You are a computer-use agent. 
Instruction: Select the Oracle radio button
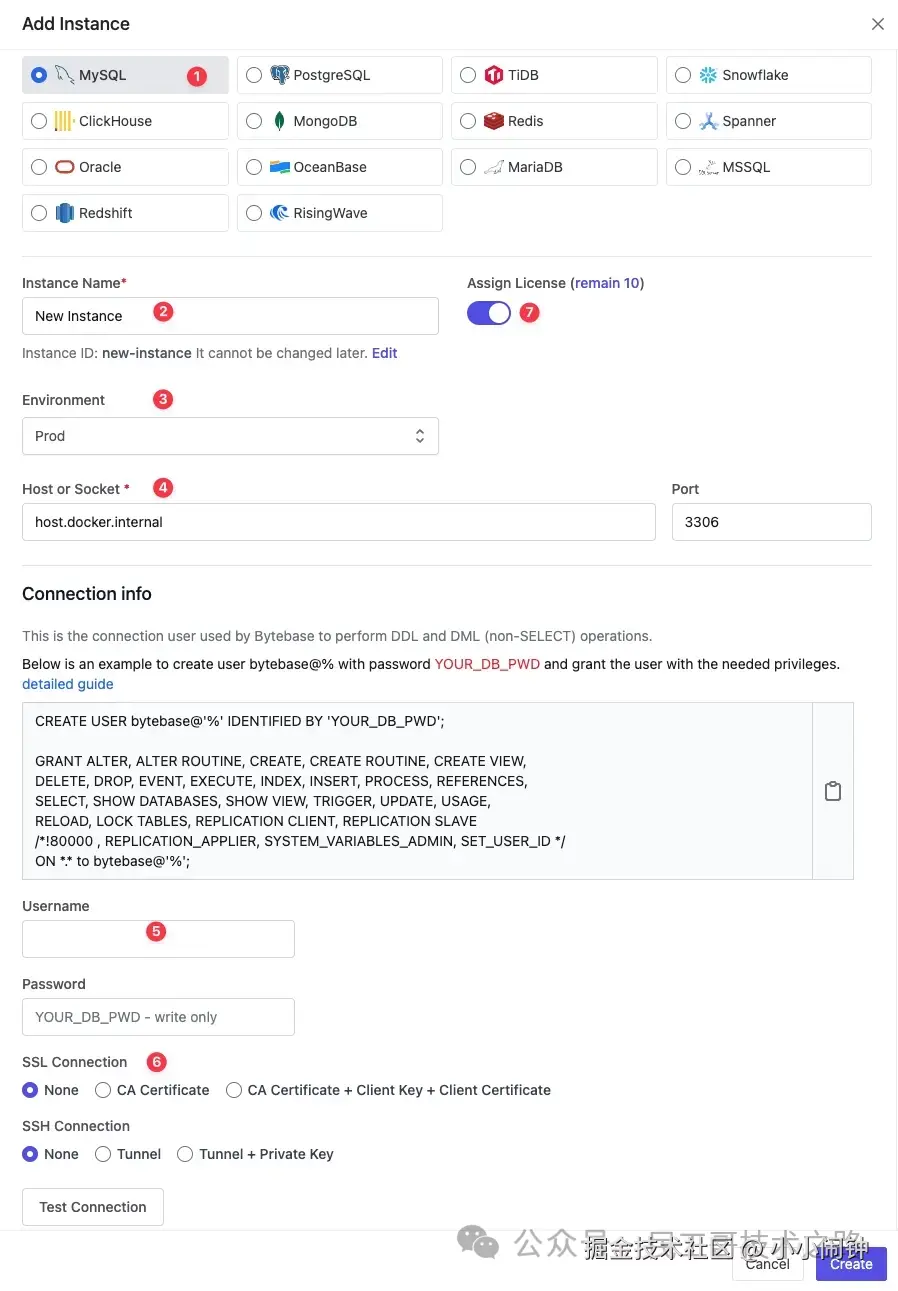(39, 167)
